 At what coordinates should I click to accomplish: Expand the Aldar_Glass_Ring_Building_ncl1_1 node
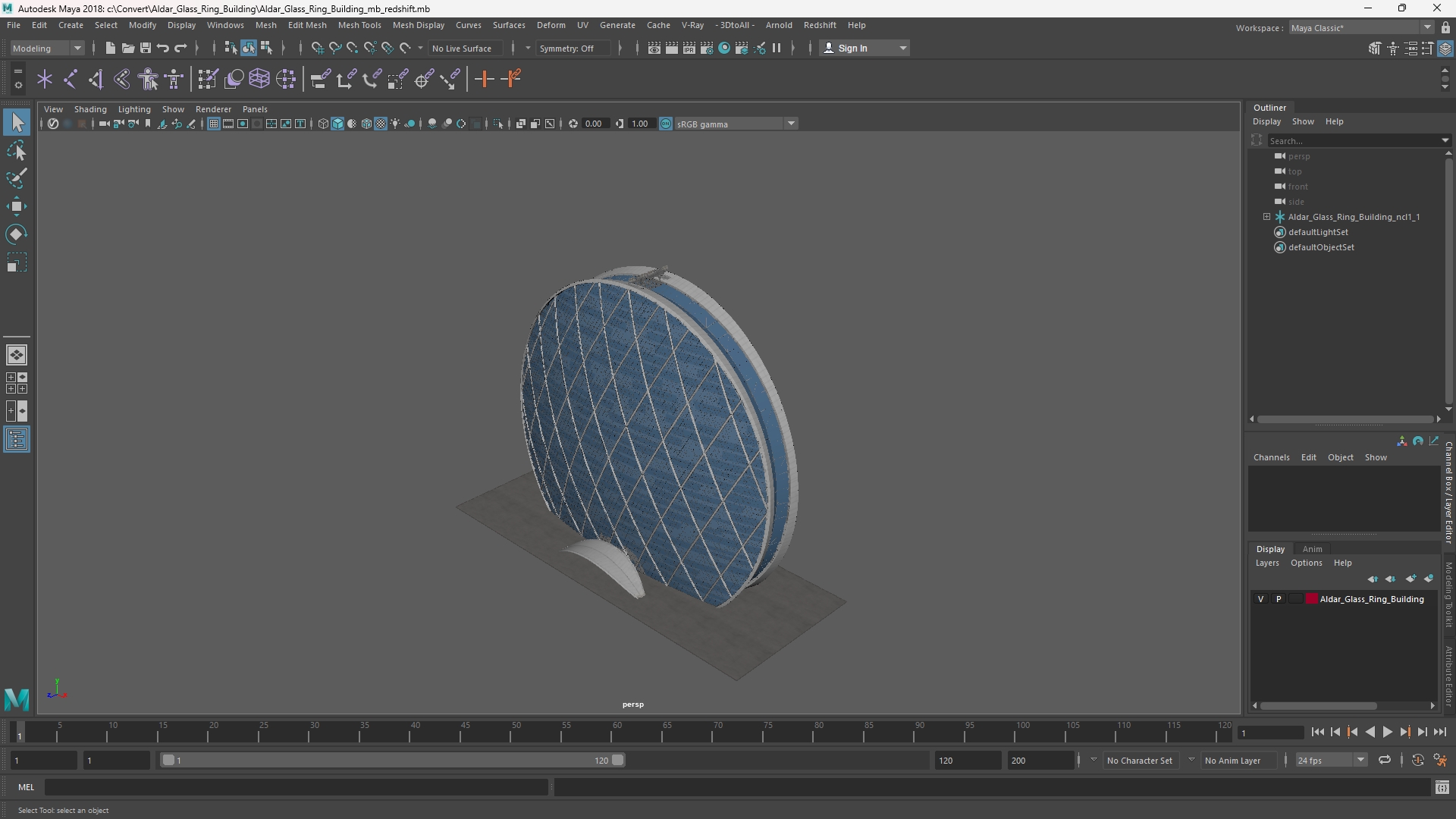pyautogui.click(x=1266, y=217)
